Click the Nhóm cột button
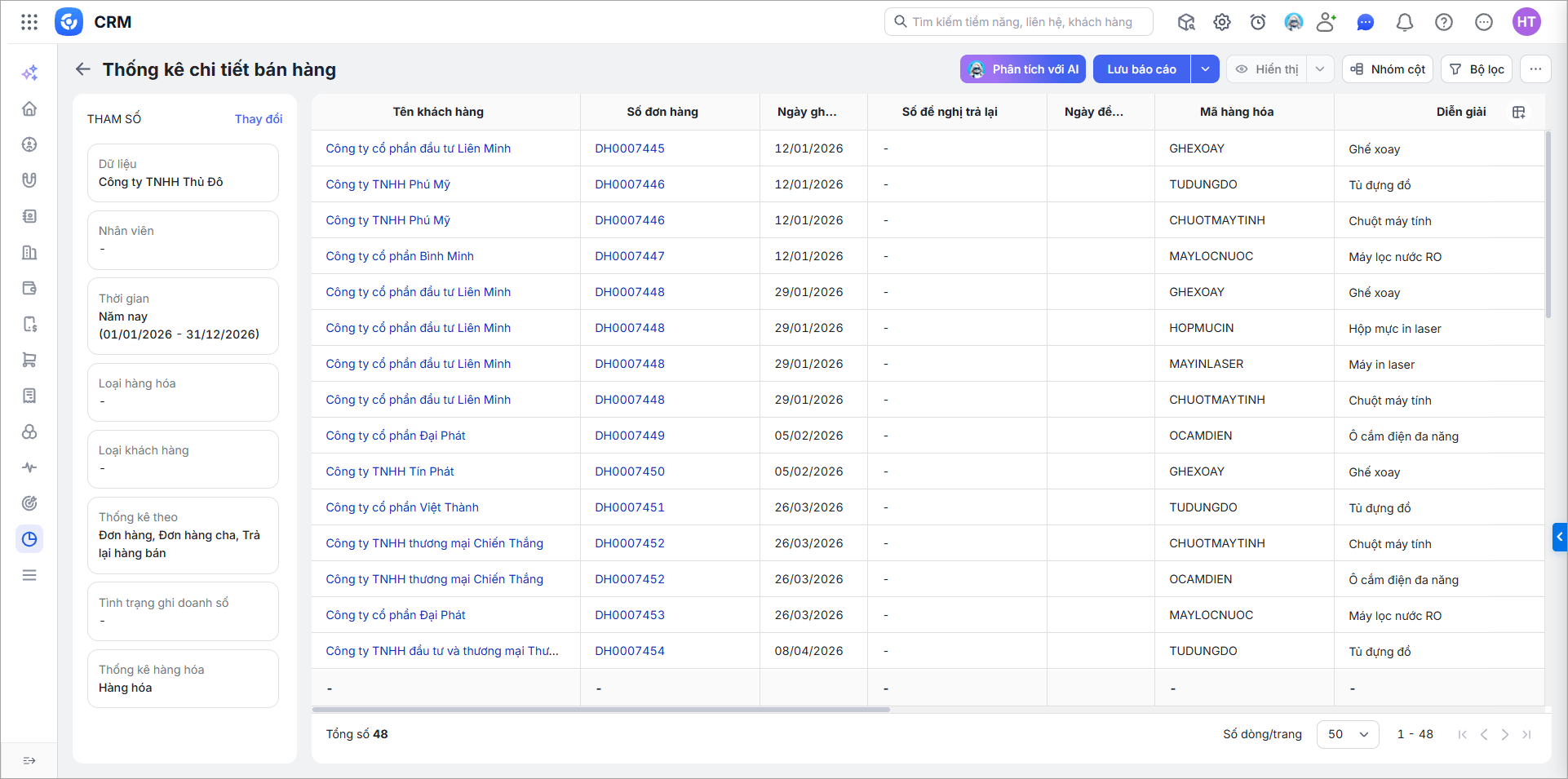 (x=1388, y=69)
